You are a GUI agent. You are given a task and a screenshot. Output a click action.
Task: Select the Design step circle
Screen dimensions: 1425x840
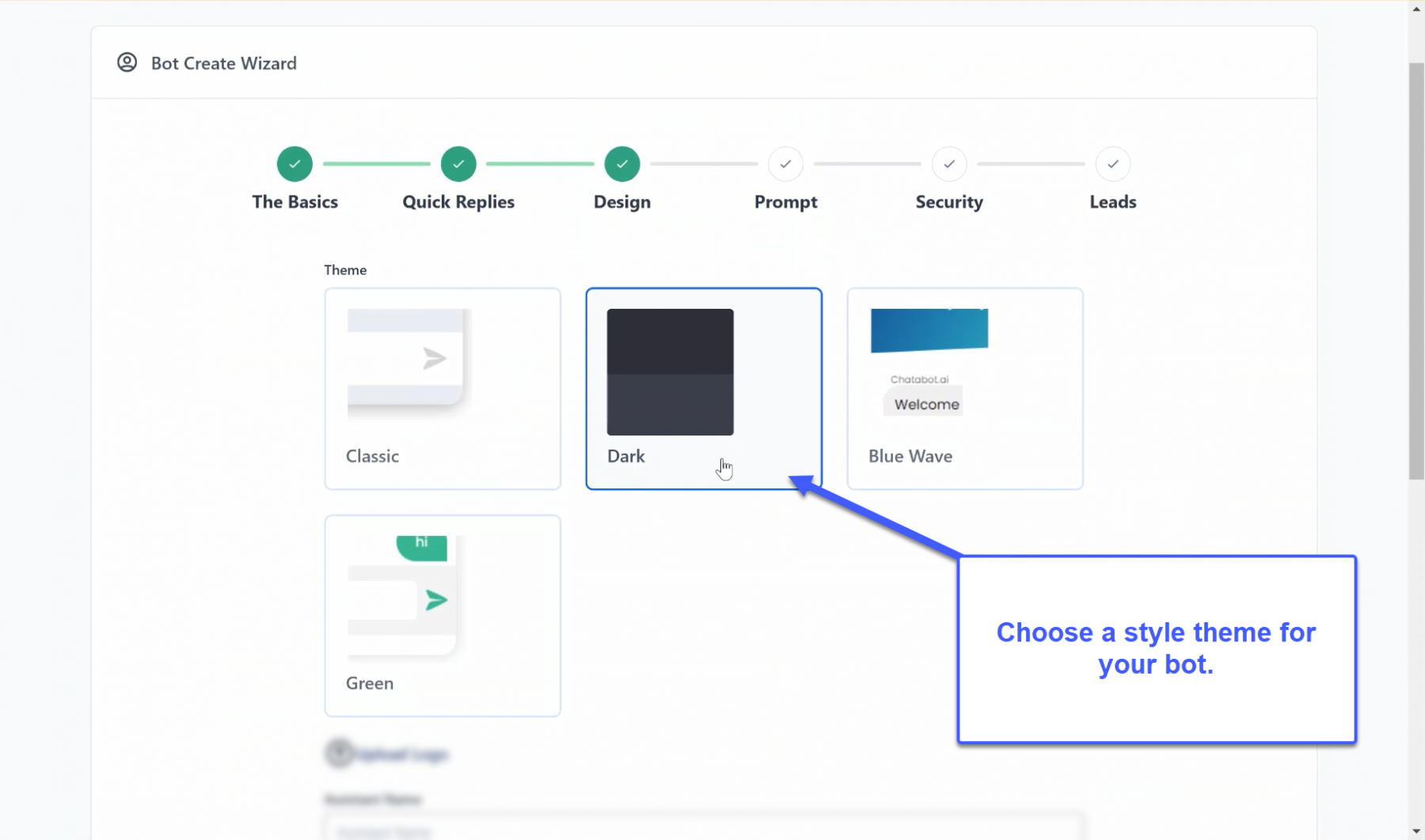pyautogui.click(x=622, y=164)
